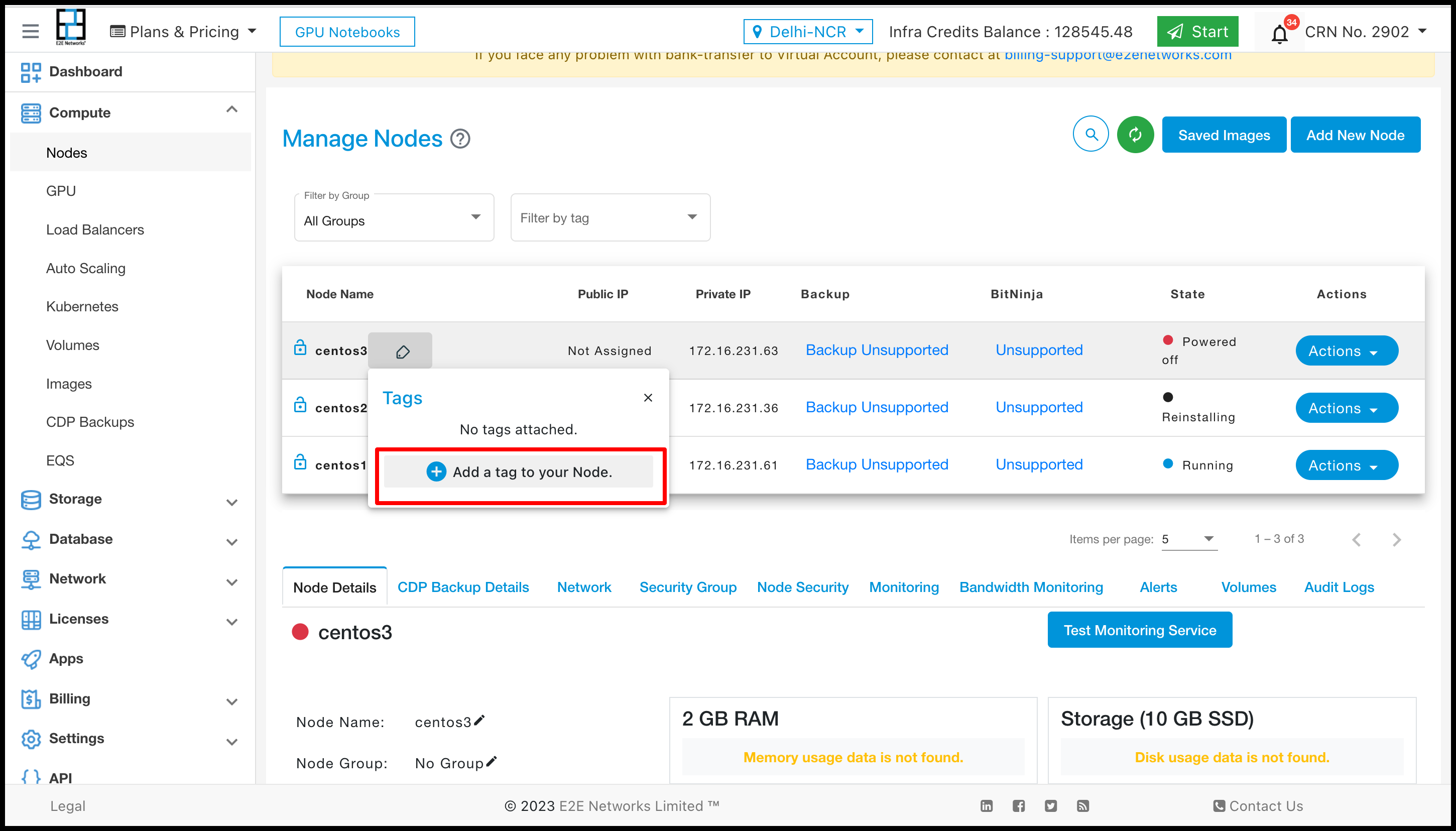Click the tag icon next to centos3
1456x831 pixels.
pyautogui.click(x=403, y=351)
